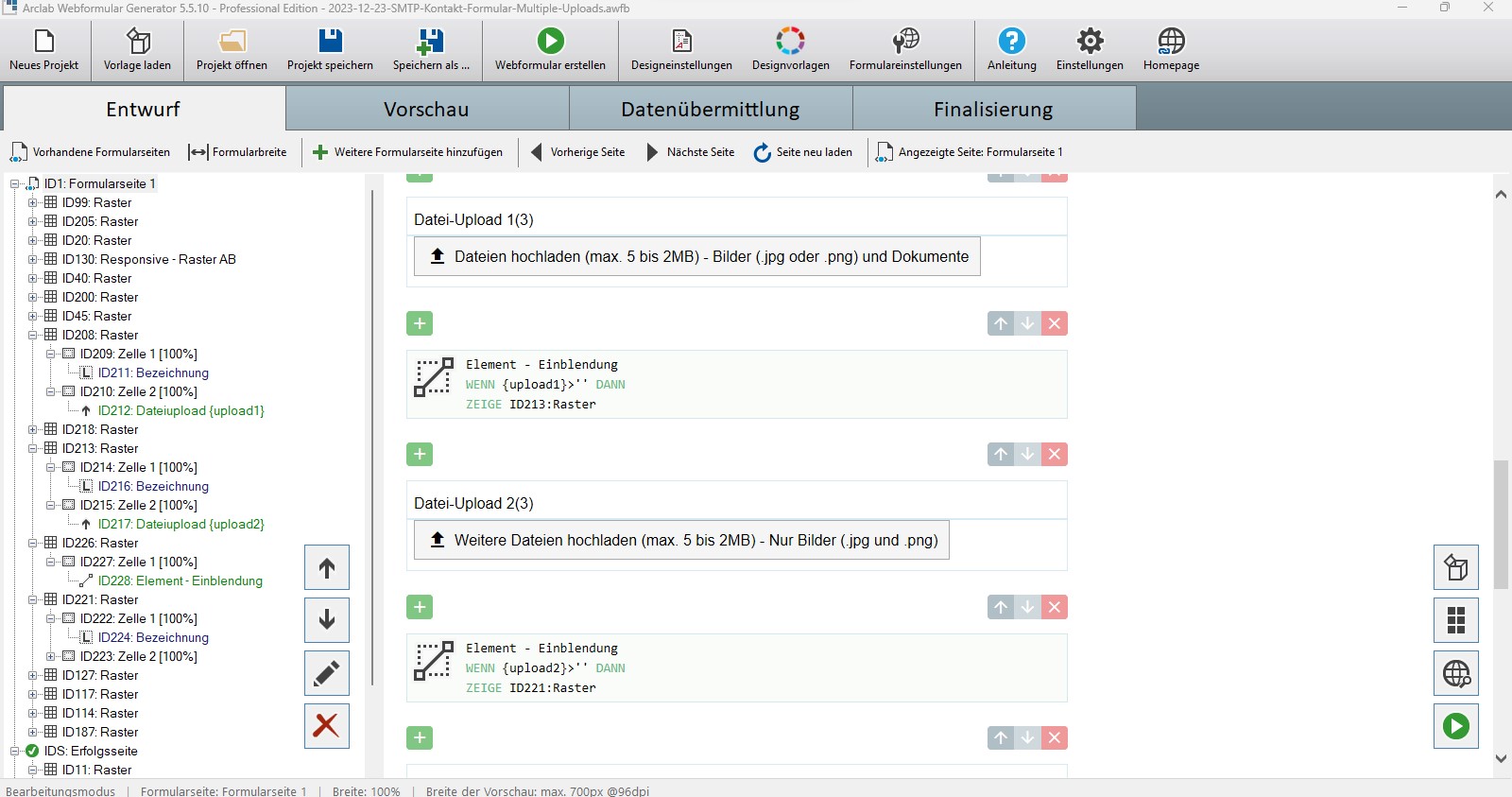Click the pencil edit button beside tree

coord(327,673)
